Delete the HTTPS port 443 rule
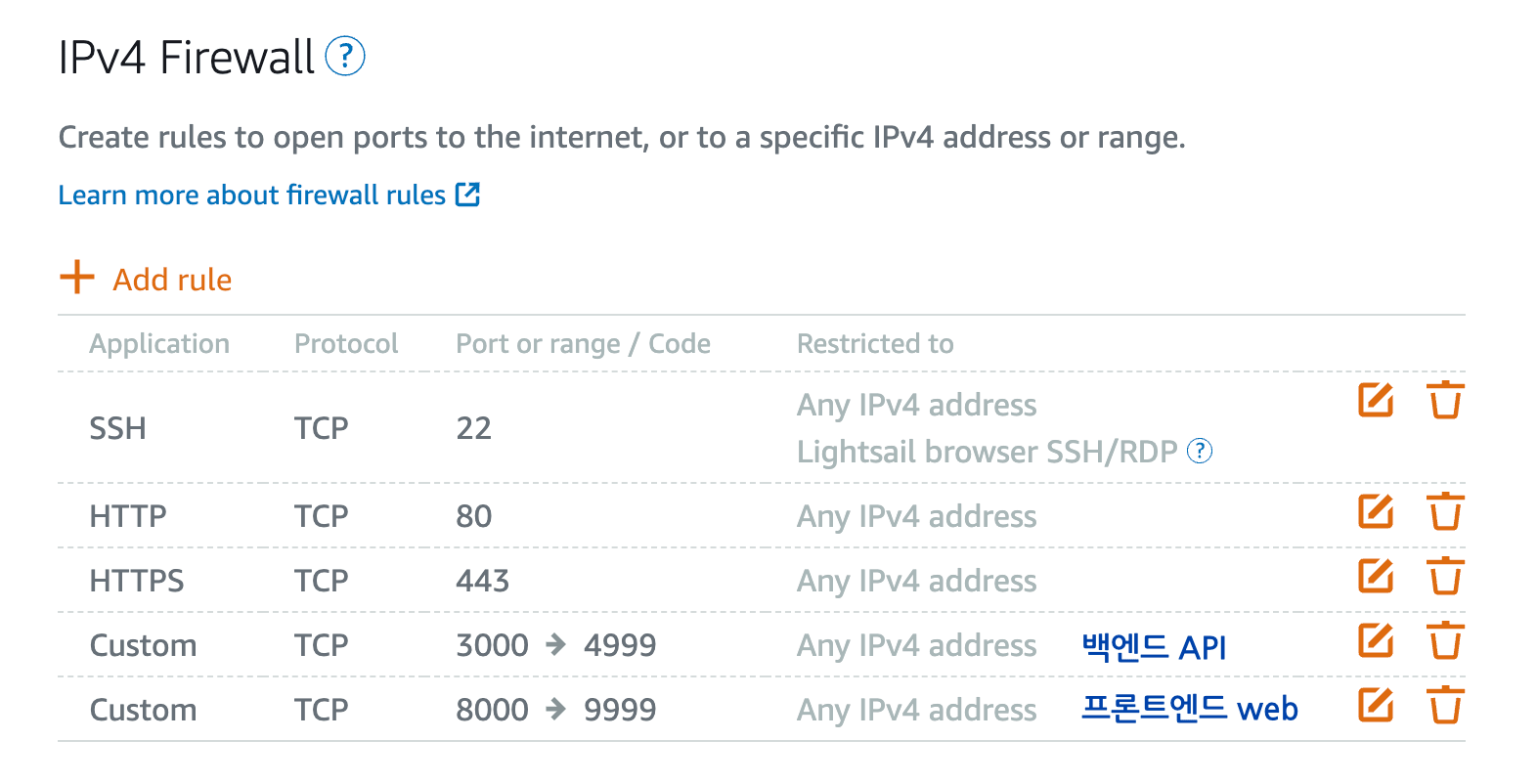The height and width of the screenshot is (784, 1537). tap(1445, 576)
